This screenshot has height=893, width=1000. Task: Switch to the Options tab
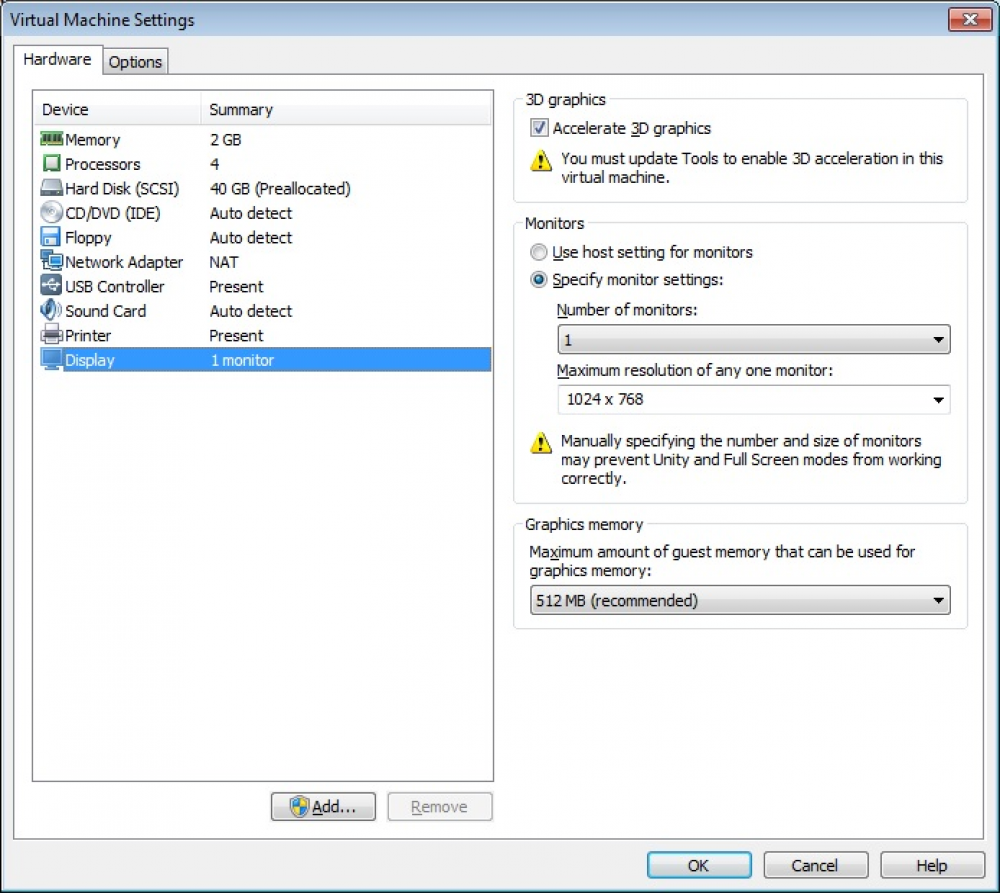click(x=135, y=62)
